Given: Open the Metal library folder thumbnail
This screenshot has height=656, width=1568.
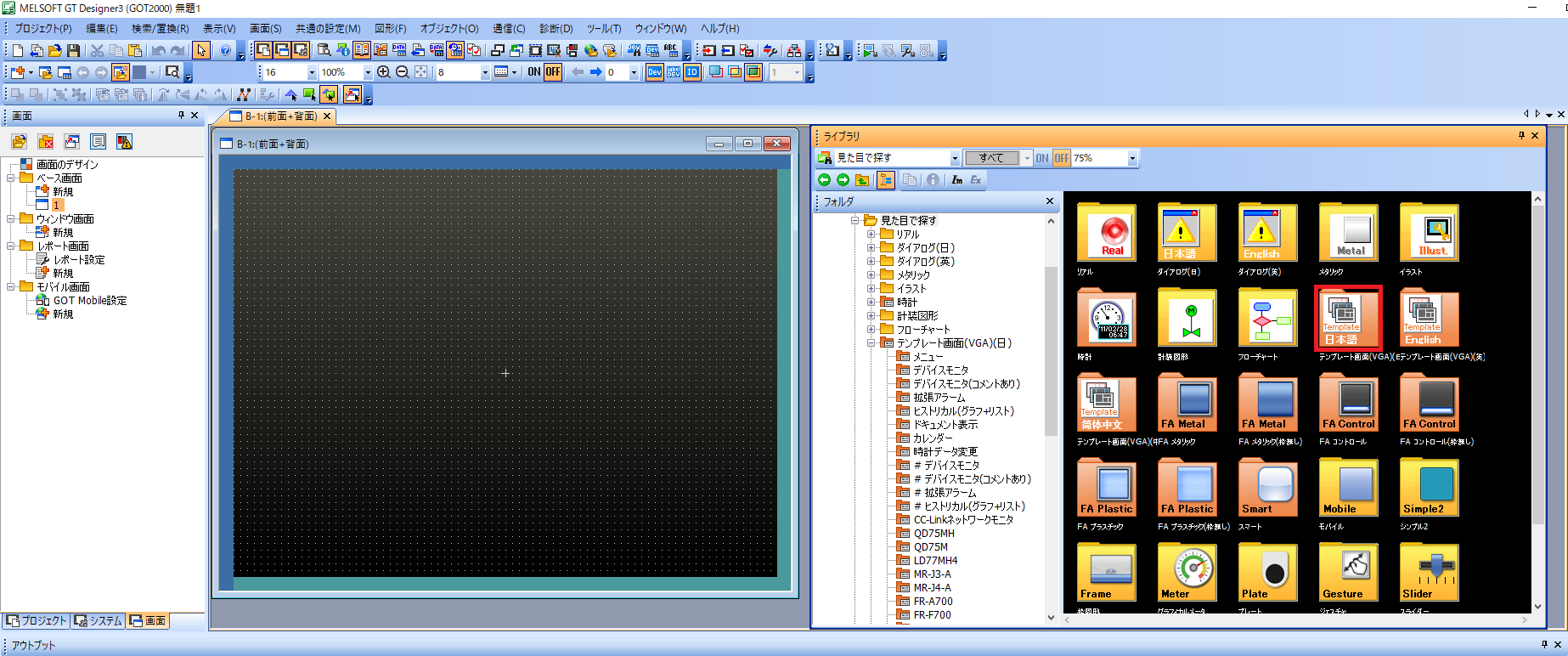Looking at the screenshot, I should [x=1349, y=234].
